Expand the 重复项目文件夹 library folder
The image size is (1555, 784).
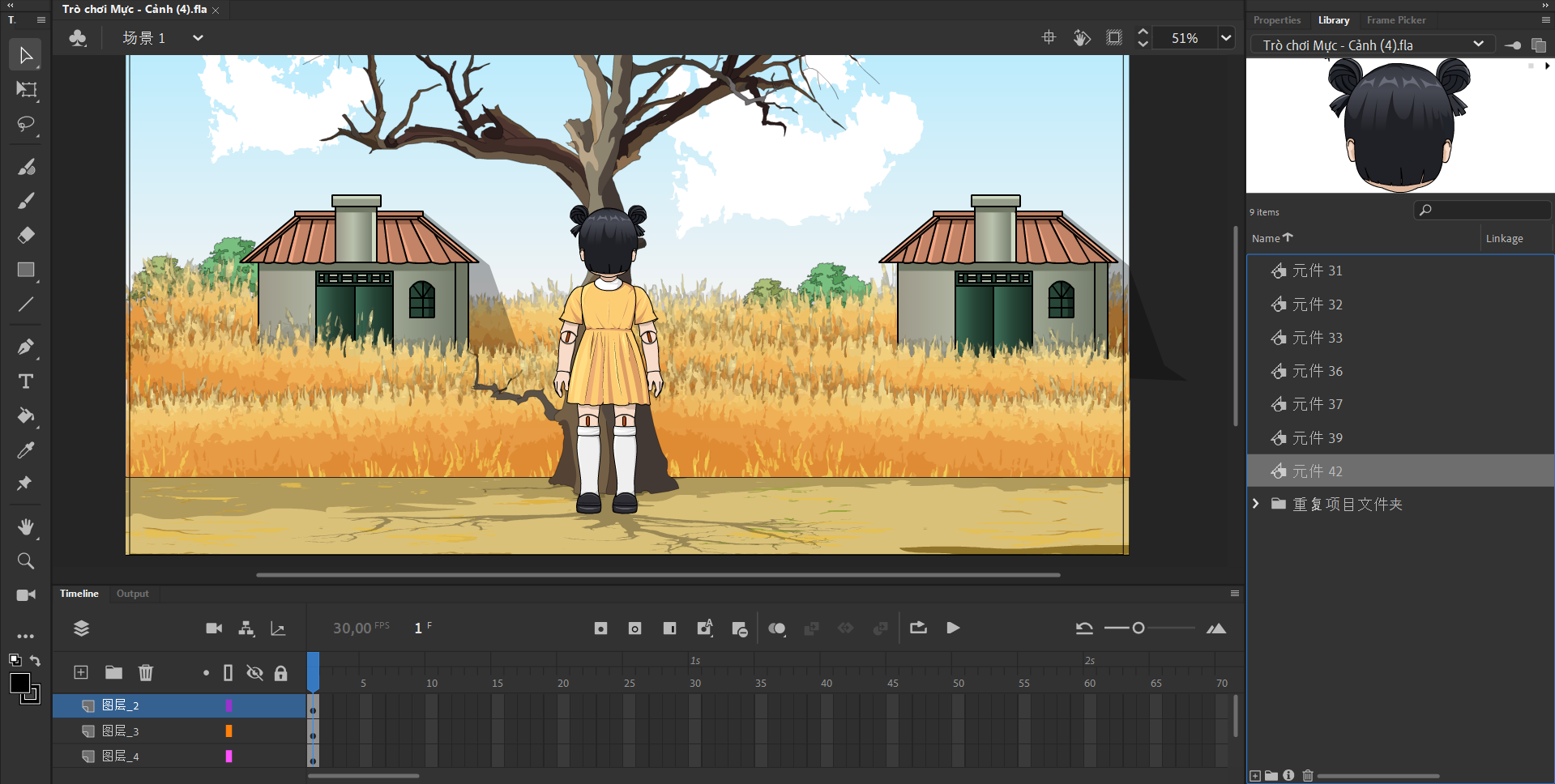pos(1256,504)
